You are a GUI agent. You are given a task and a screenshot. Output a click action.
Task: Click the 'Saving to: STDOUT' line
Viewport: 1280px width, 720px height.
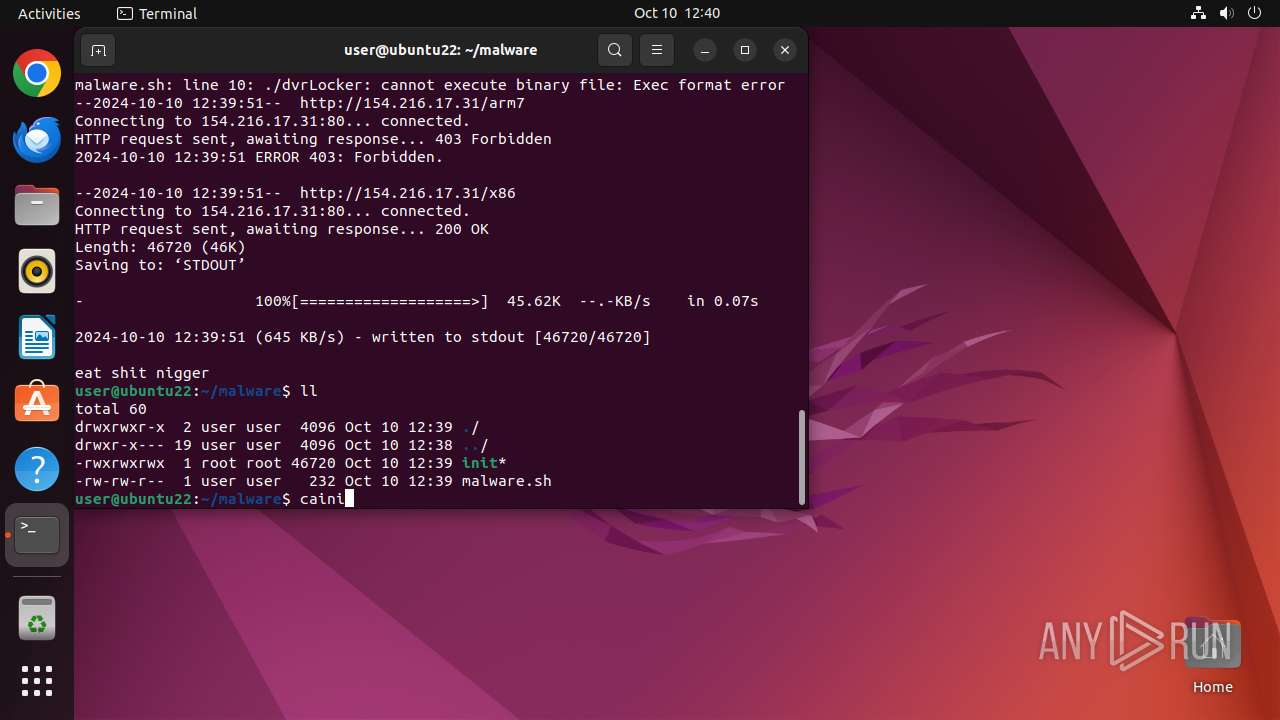(x=160, y=265)
